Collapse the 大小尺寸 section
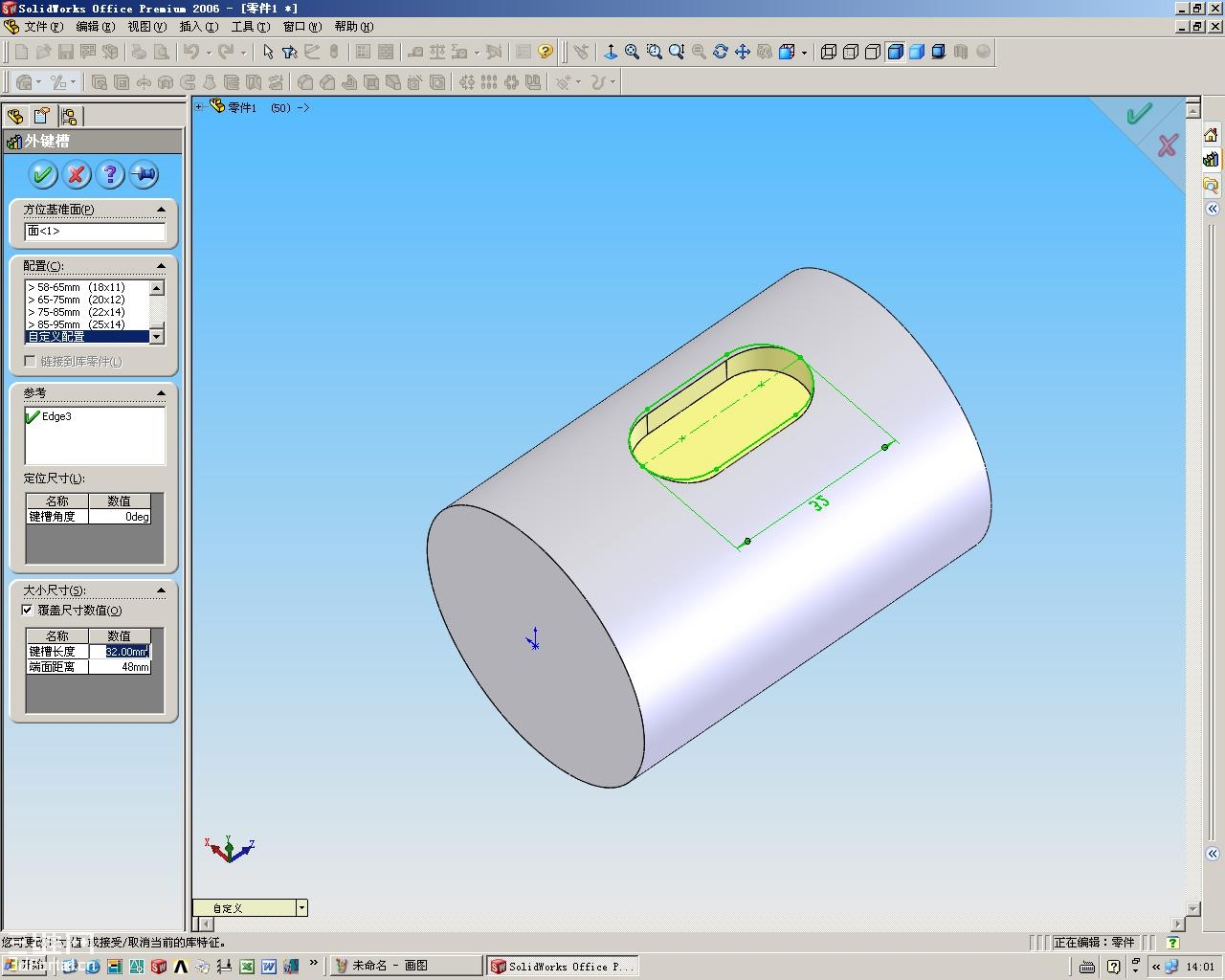 click(x=161, y=590)
